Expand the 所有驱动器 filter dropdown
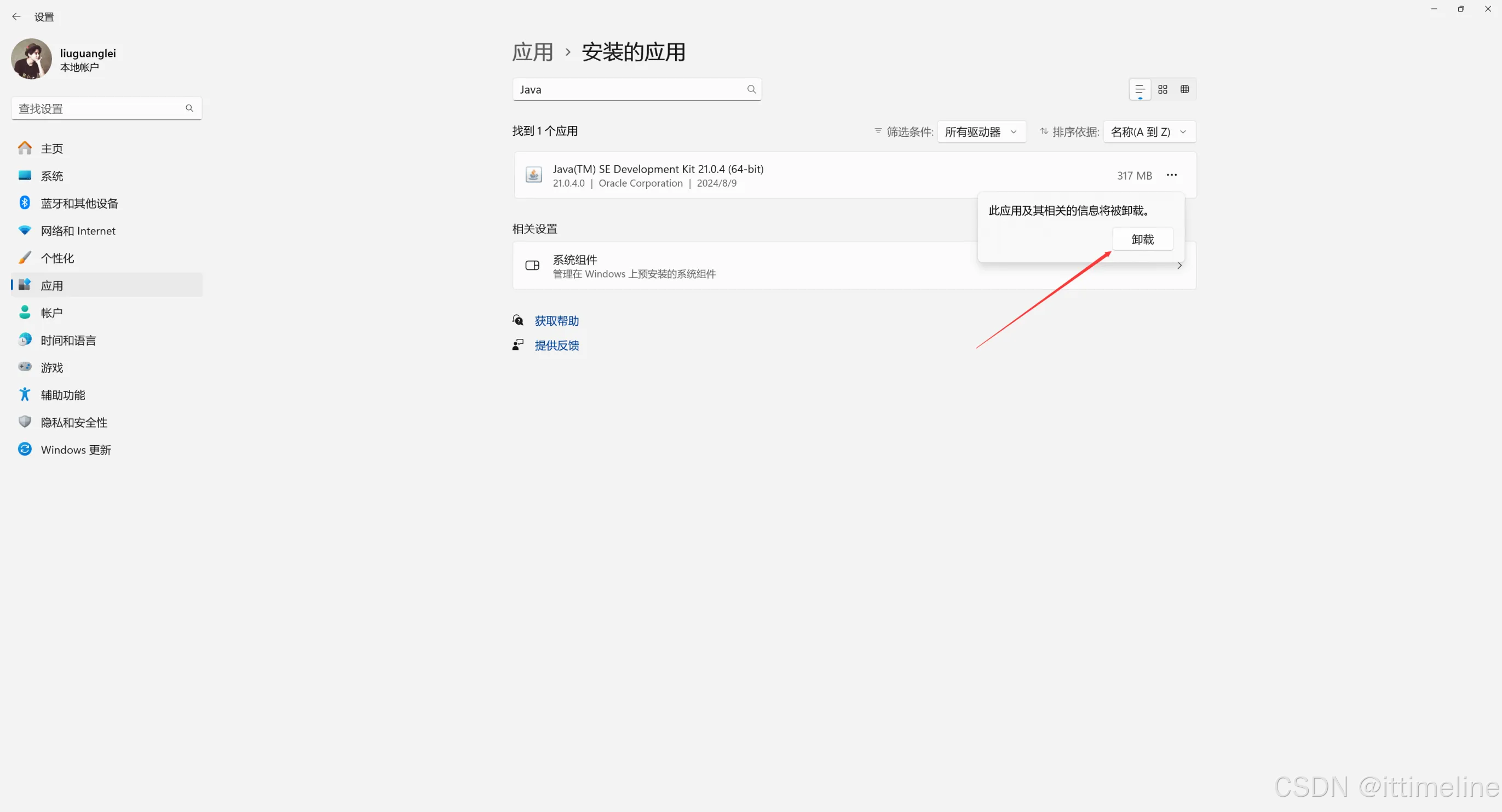The height and width of the screenshot is (812, 1502). pos(981,132)
